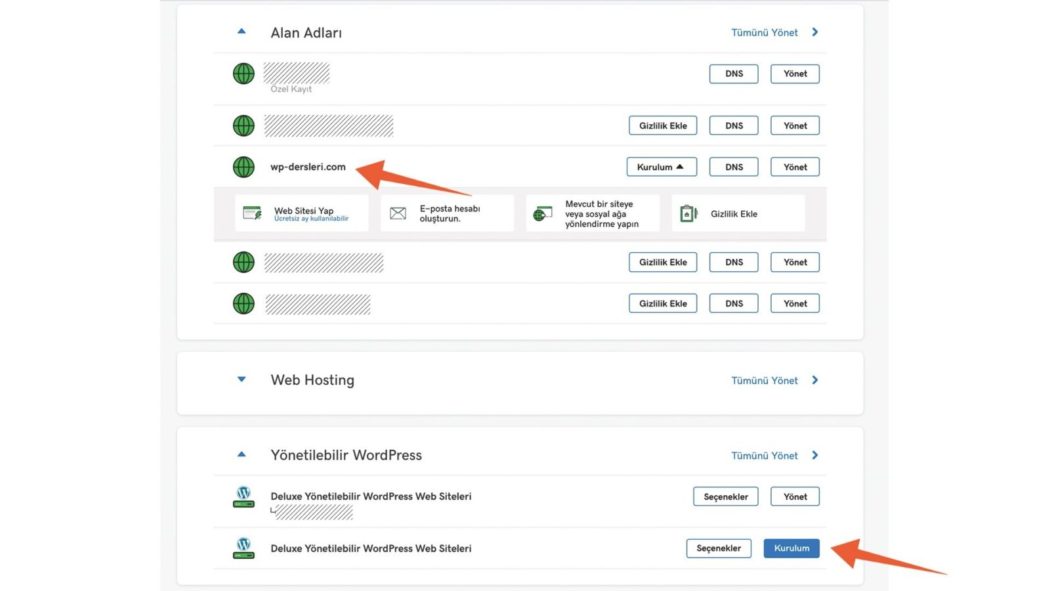Click DNS button for wp-dersleri.com
Image resolution: width=1050 pixels, height=591 pixels.
click(x=734, y=167)
